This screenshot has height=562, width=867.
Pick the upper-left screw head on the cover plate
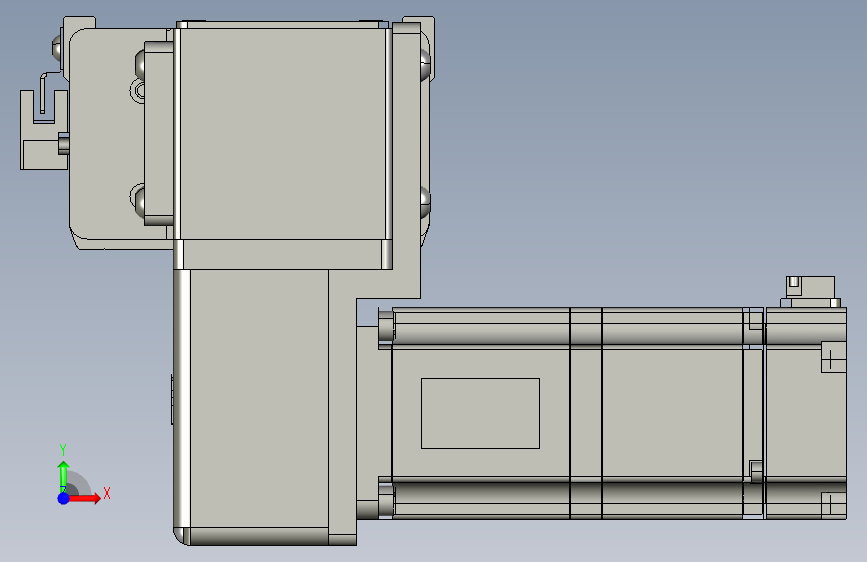(x=140, y=64)
